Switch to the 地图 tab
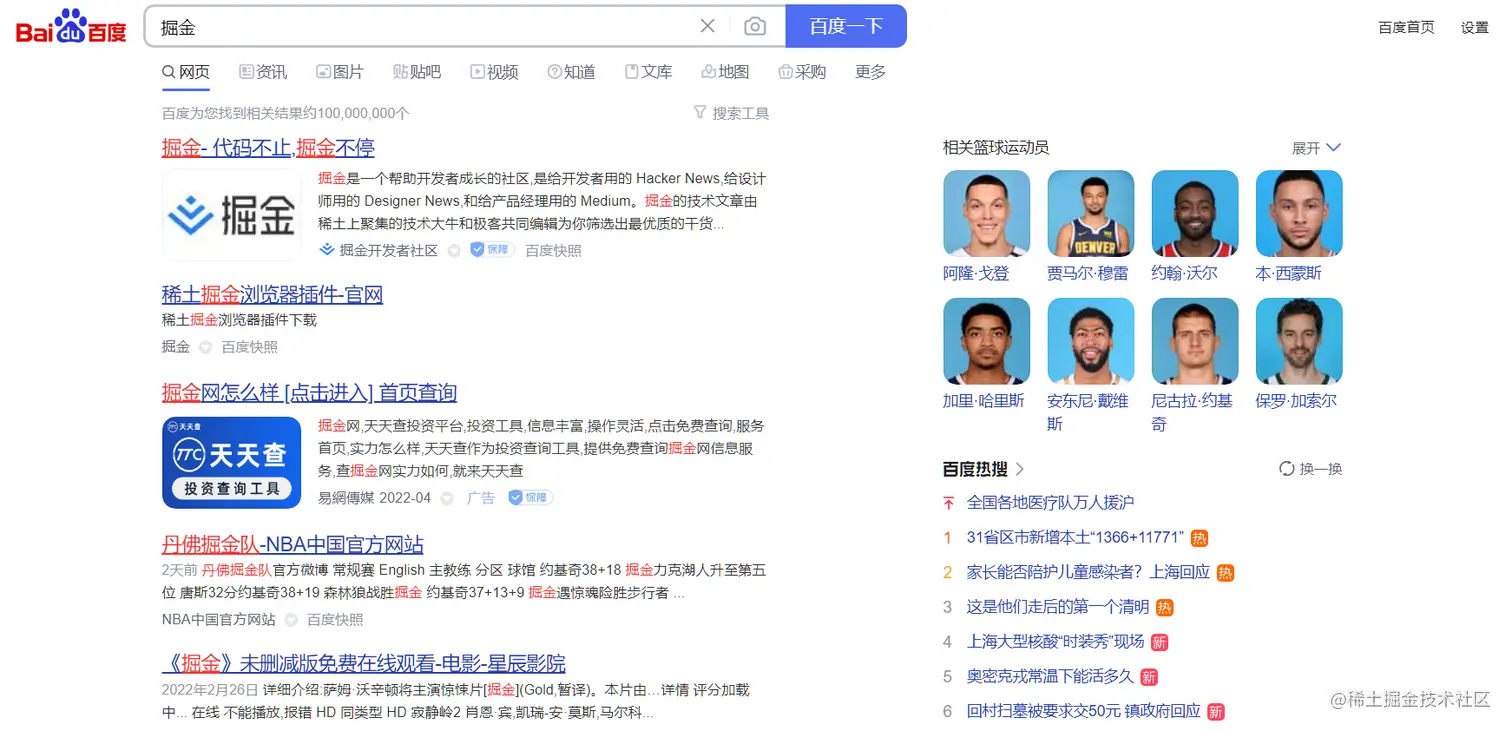 [725, 72]
